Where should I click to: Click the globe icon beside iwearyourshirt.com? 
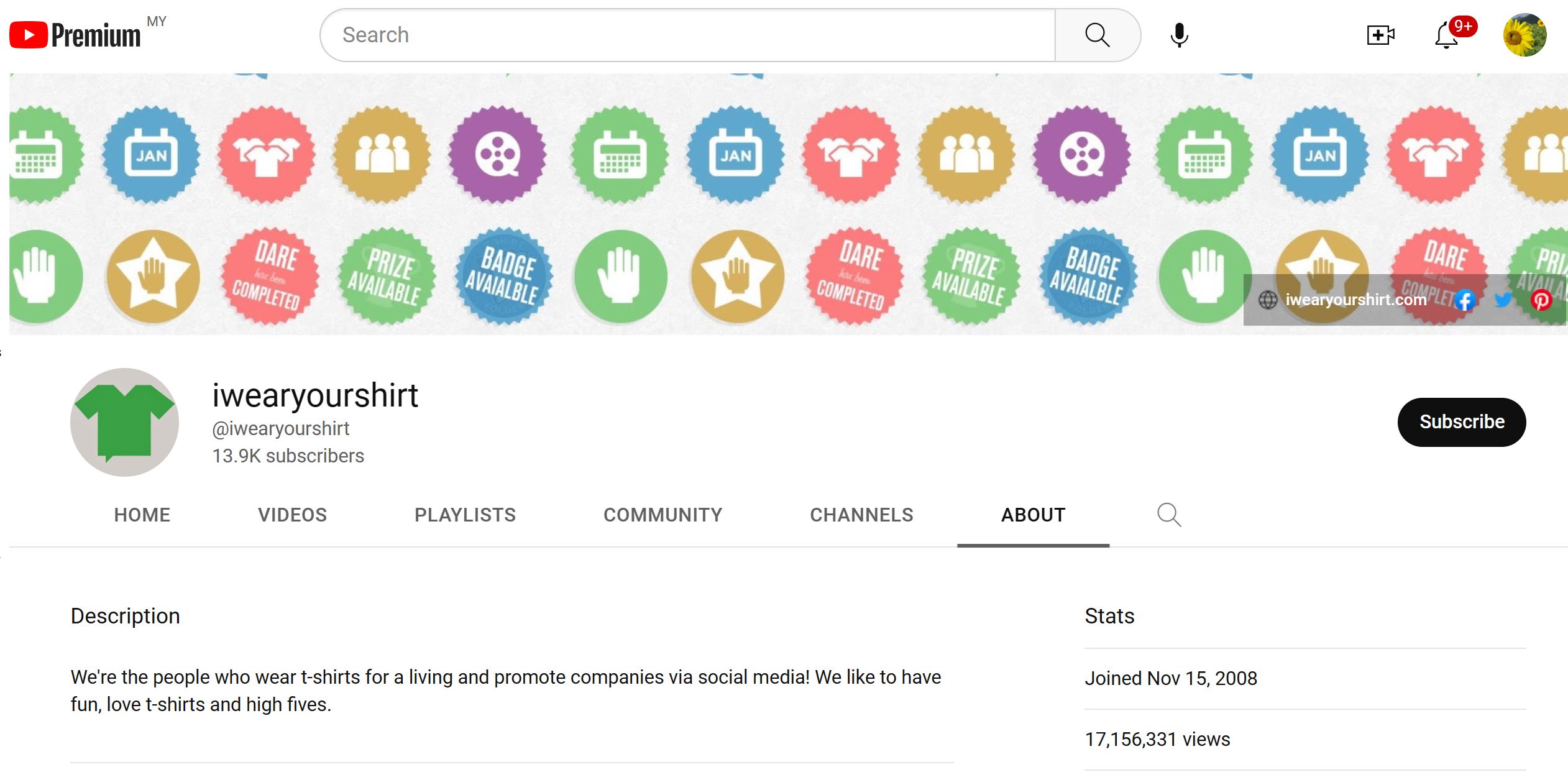pyautogui.click(x=1268, y=300)
